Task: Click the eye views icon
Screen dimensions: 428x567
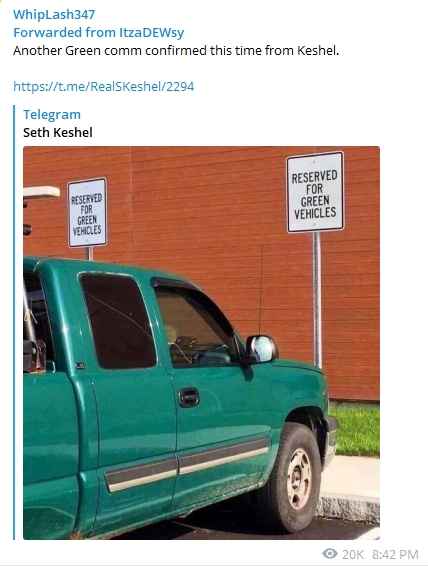Action: pyautogui.click(x=330, y=554)
